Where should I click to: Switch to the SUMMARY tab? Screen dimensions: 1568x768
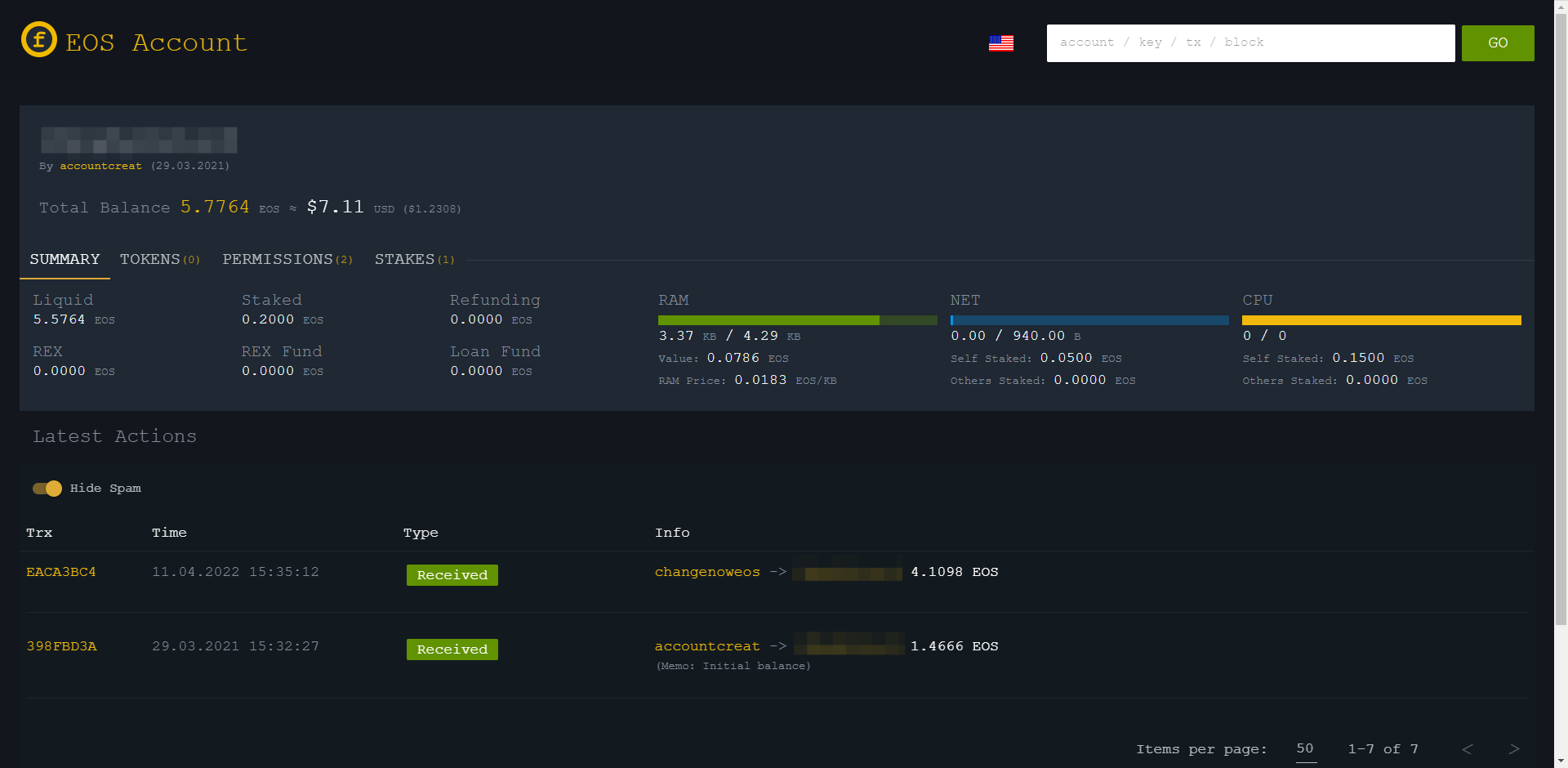[65, 259]
